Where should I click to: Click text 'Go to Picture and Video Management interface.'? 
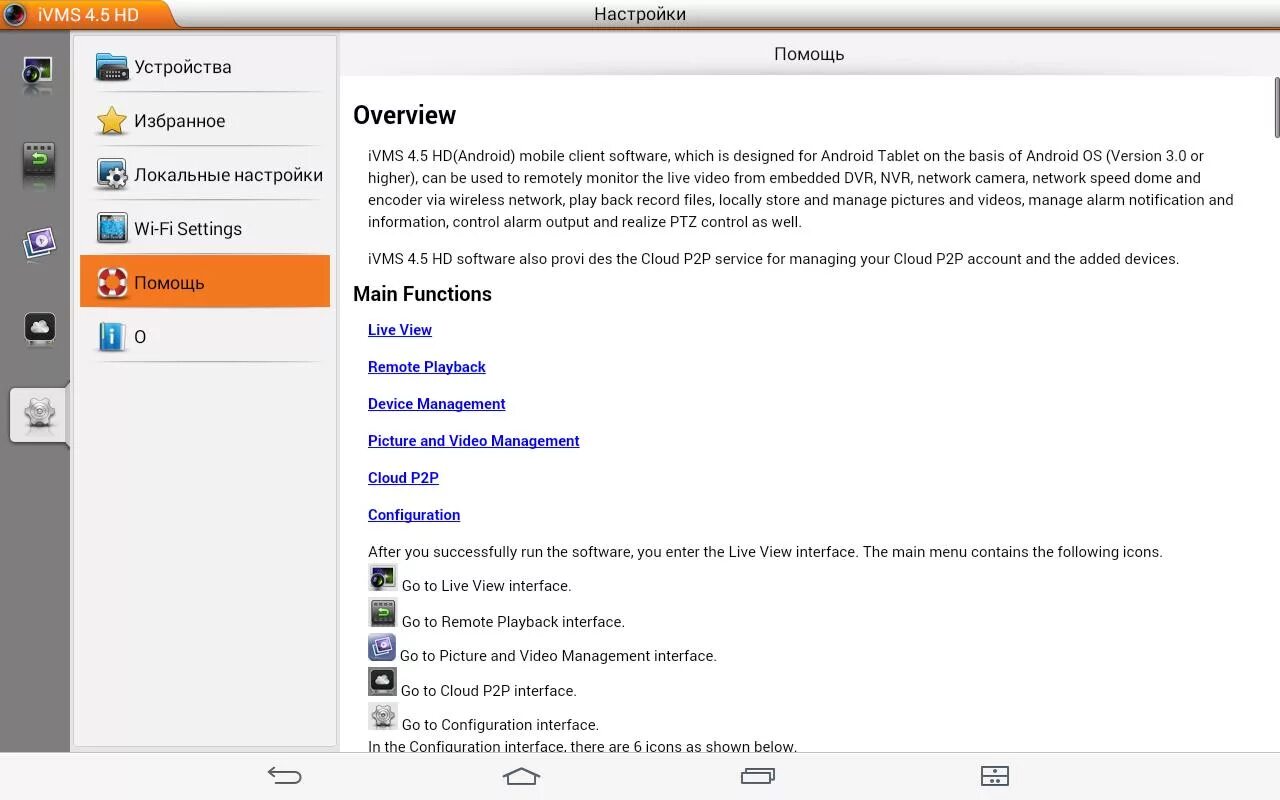[x=558, y=656]
